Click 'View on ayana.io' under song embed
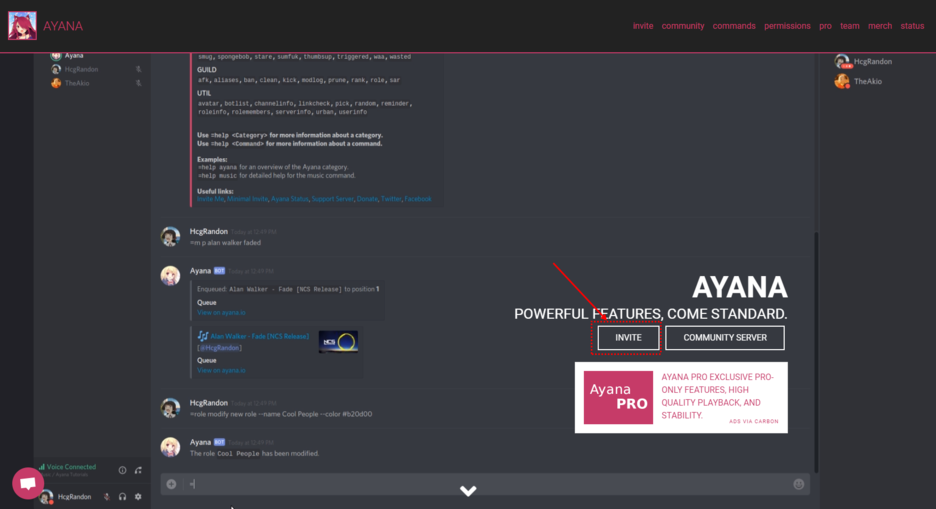Screen dimensions: 936x509 pyautogui.click(x=221, y=371)
